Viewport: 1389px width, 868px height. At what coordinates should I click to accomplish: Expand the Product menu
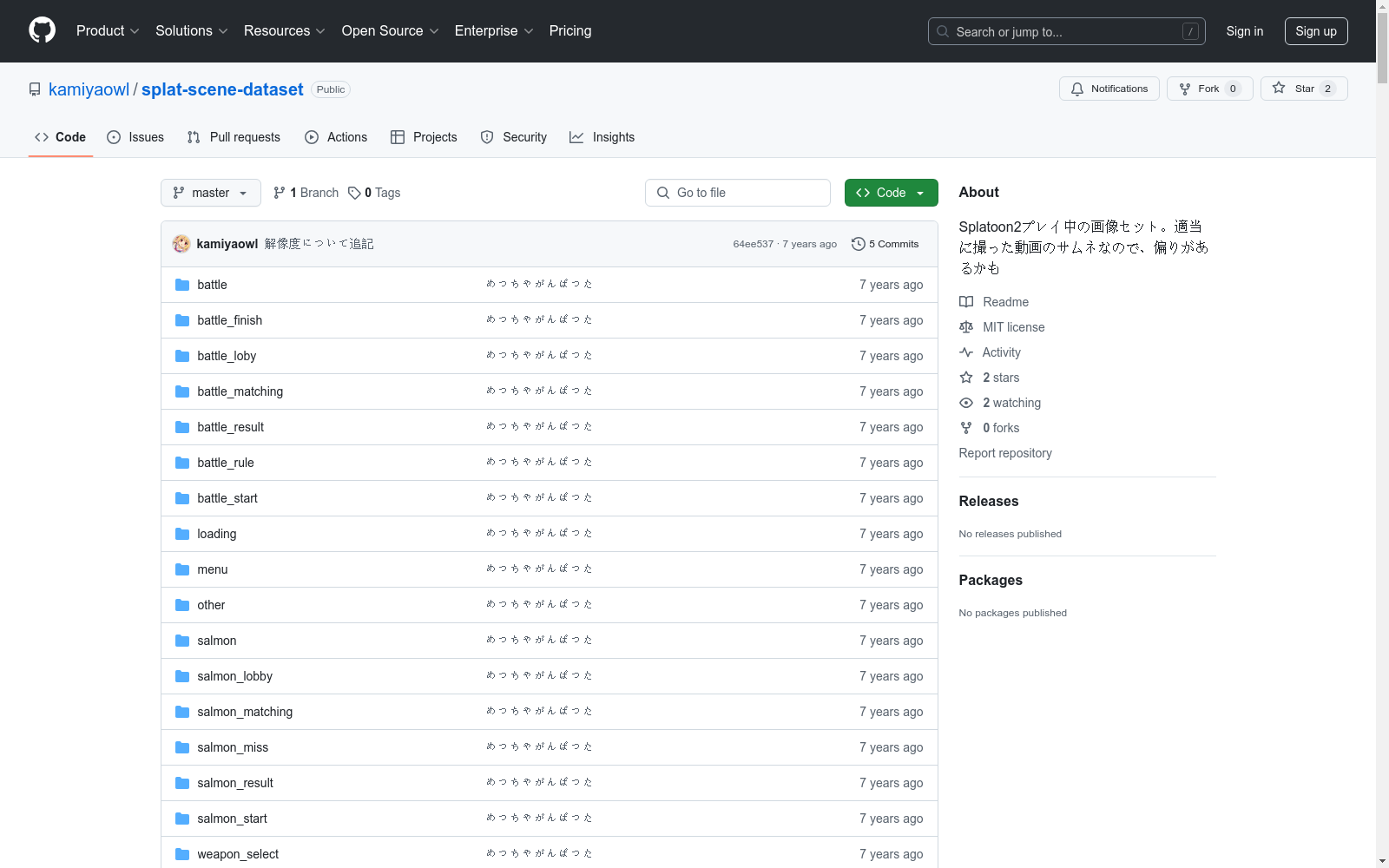pos(108,31)
